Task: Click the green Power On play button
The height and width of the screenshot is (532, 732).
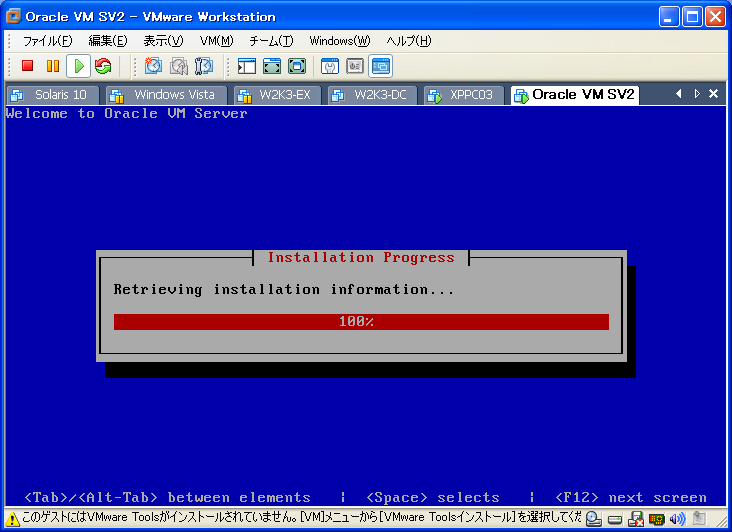Action: pyautogui.click(x=78, y=66)
